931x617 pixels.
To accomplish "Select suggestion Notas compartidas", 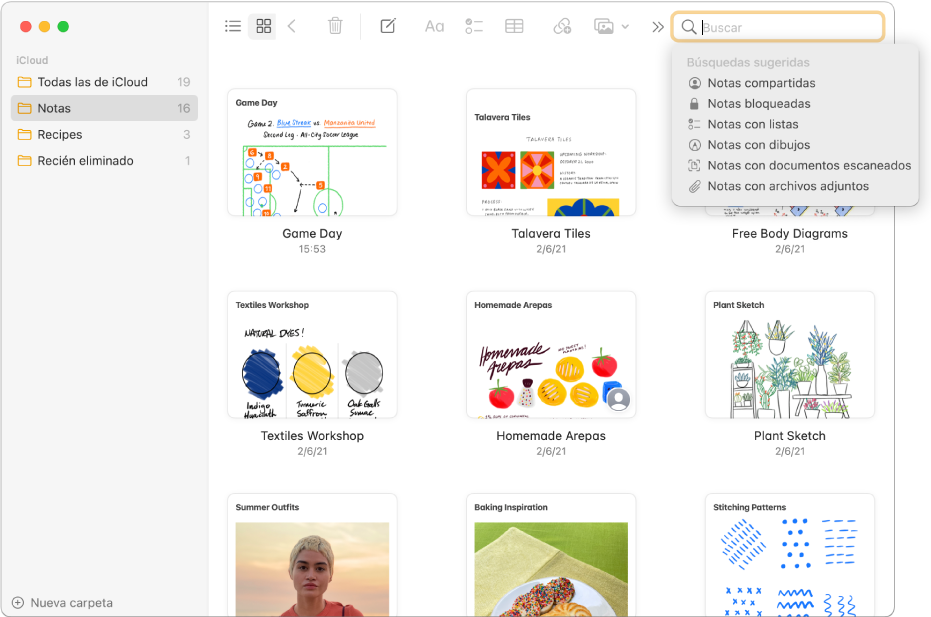I will (761, 83).
